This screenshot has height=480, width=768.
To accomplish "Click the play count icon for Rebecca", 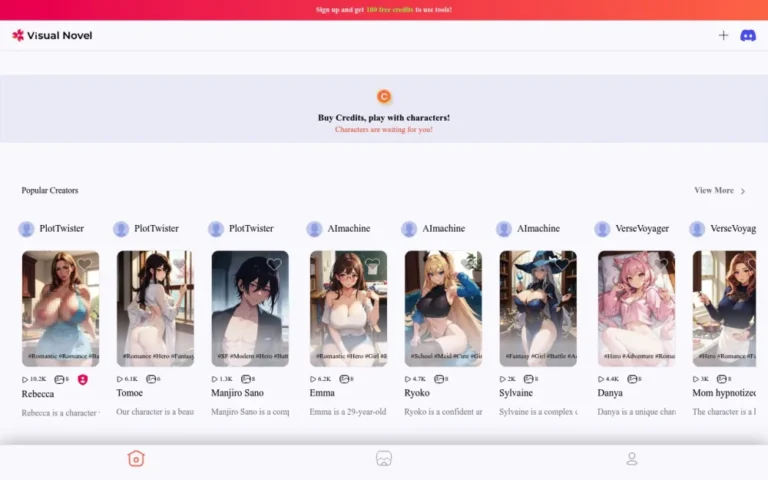I will point(25,380).
